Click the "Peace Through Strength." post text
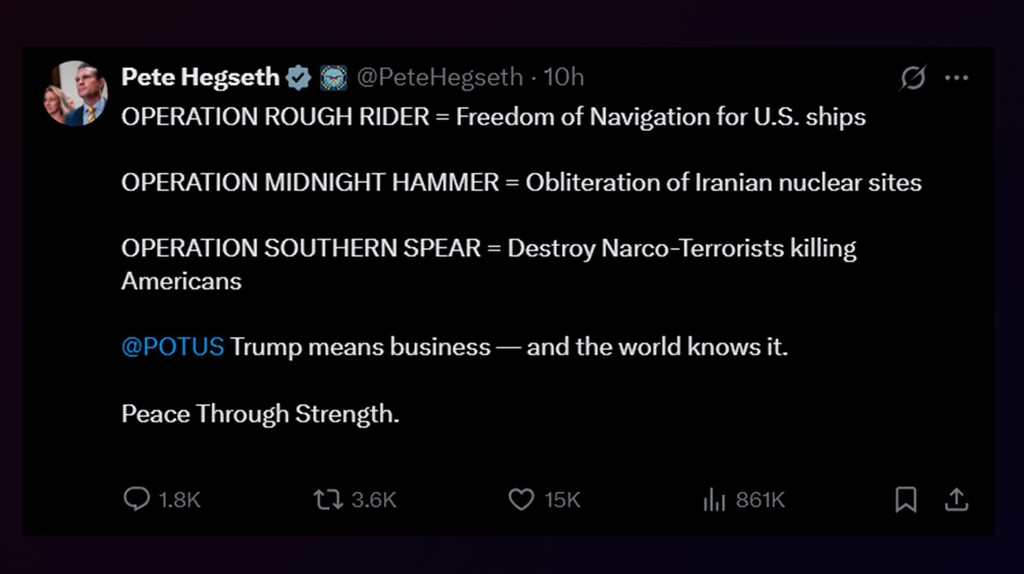1024x574 pixels. 260,414
